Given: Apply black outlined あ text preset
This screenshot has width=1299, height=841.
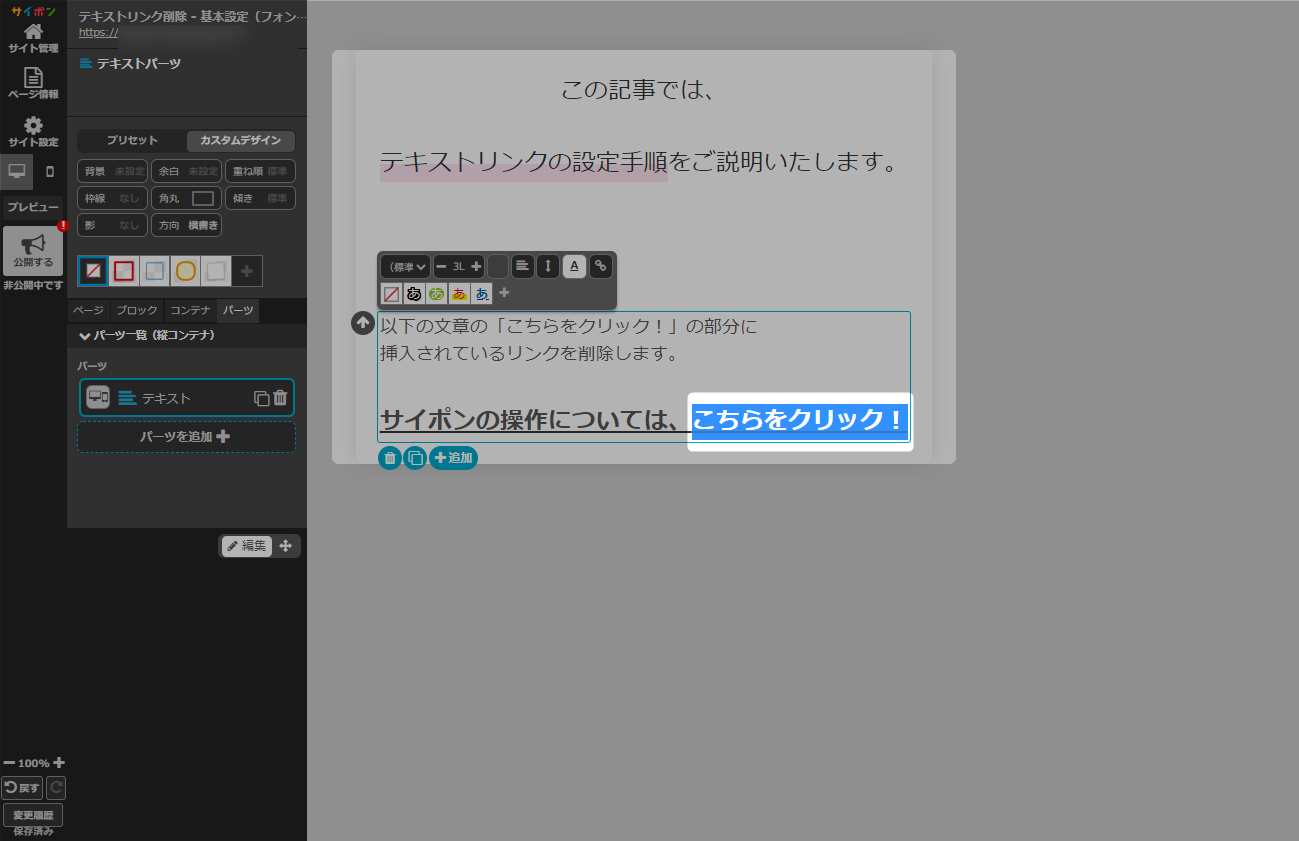Looking at the screenshot, I should [414, 294].
